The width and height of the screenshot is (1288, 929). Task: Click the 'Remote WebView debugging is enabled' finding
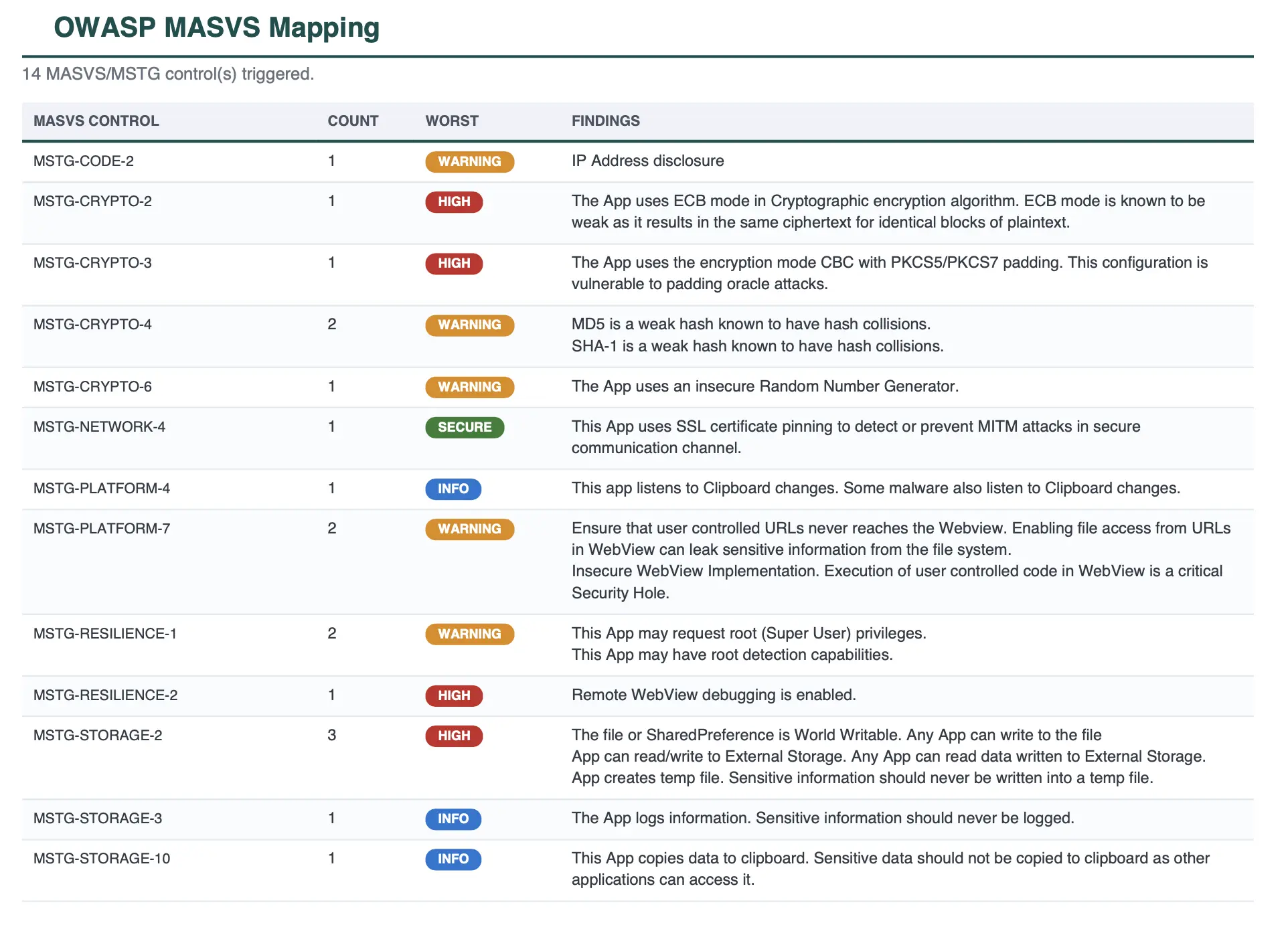click(x=714, y=695)
